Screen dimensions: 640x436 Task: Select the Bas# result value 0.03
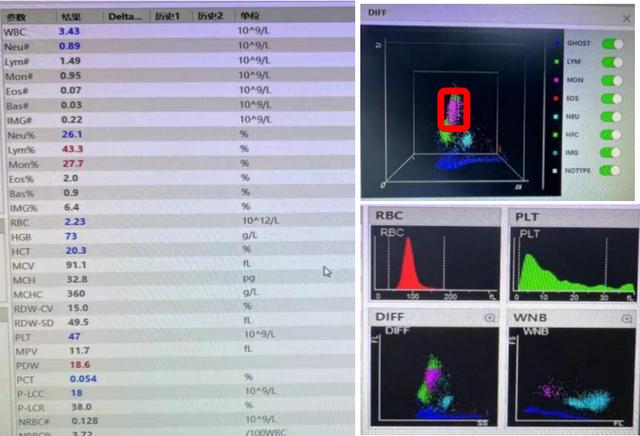[x=71, y=105]
